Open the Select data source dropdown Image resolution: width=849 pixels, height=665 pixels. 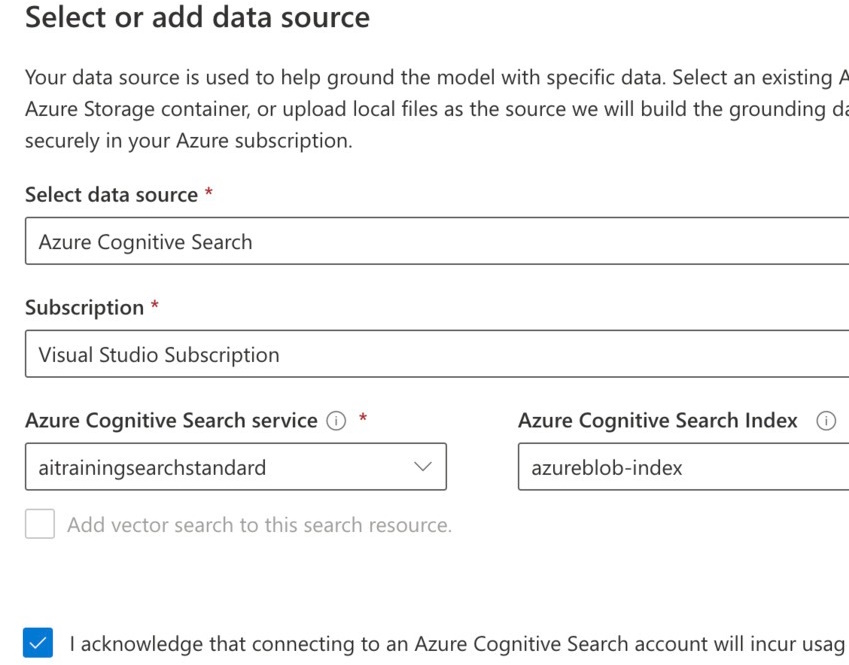(436, 241)
